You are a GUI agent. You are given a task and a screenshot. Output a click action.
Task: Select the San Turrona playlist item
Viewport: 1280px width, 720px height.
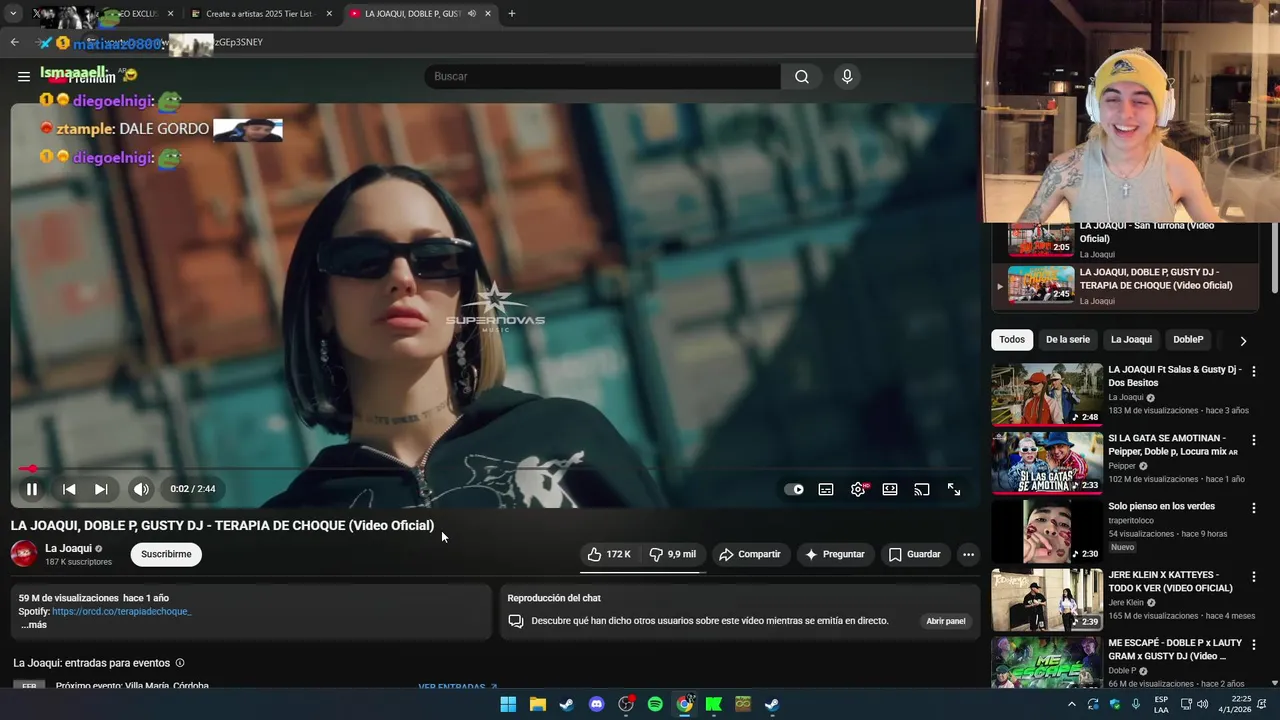pyautogui.click(x=1125, y=240)
